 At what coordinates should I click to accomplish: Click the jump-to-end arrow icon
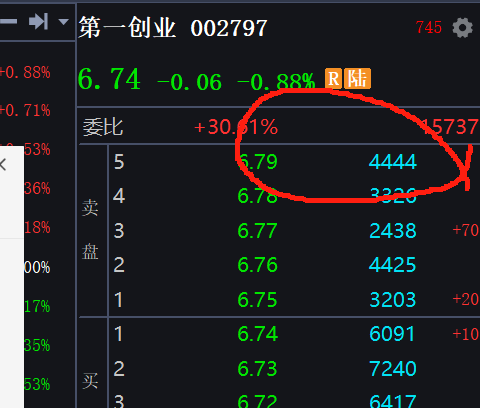38,22
